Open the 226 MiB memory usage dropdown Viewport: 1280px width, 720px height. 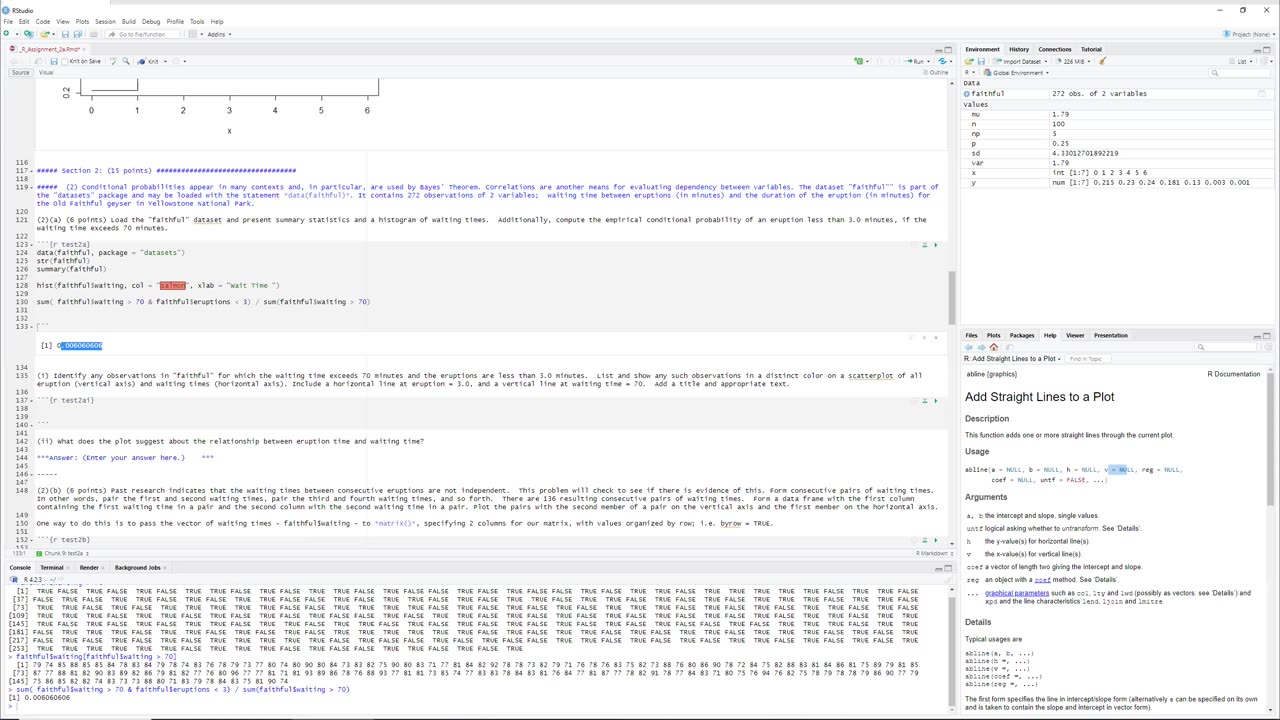click(1072, 61)
